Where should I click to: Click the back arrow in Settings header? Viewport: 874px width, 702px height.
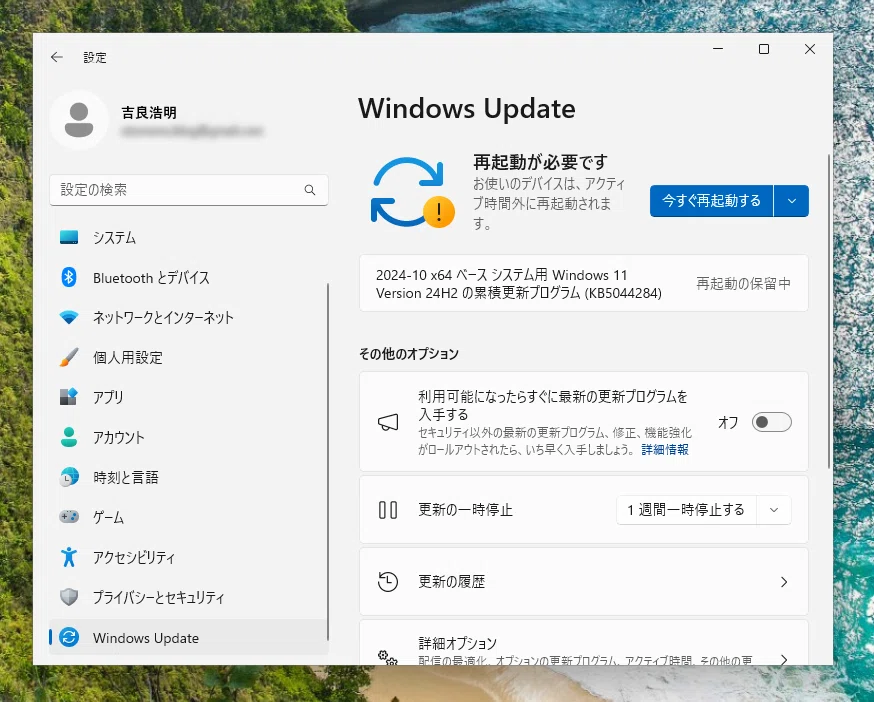pyautogui.click(x=57, y=57)
